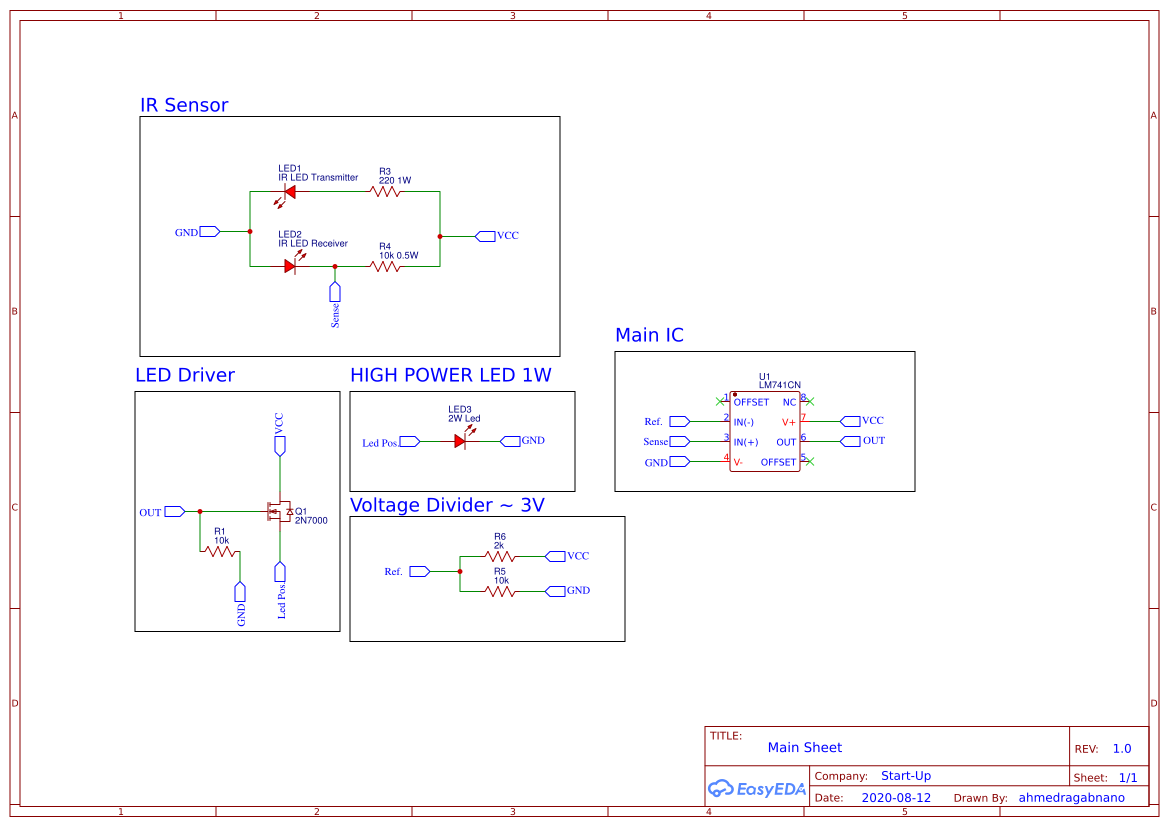
Task: Click the U1 LM741CN chip body
Action: (x=765, y=431)
